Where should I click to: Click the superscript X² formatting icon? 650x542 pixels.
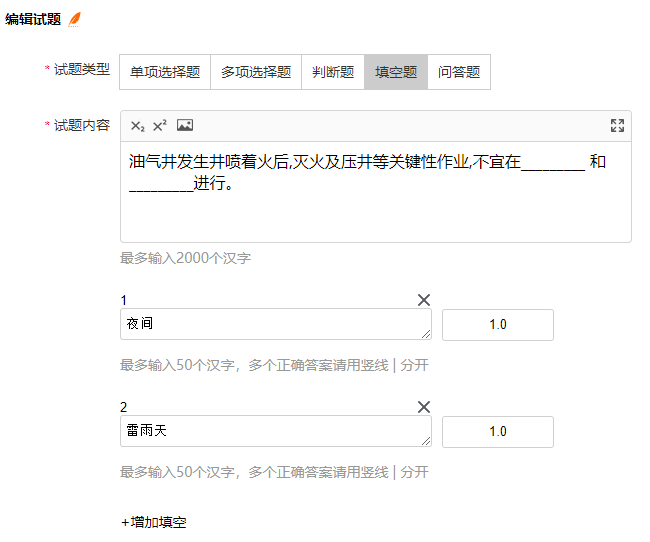pyautogui.click(x=160, y=125)
